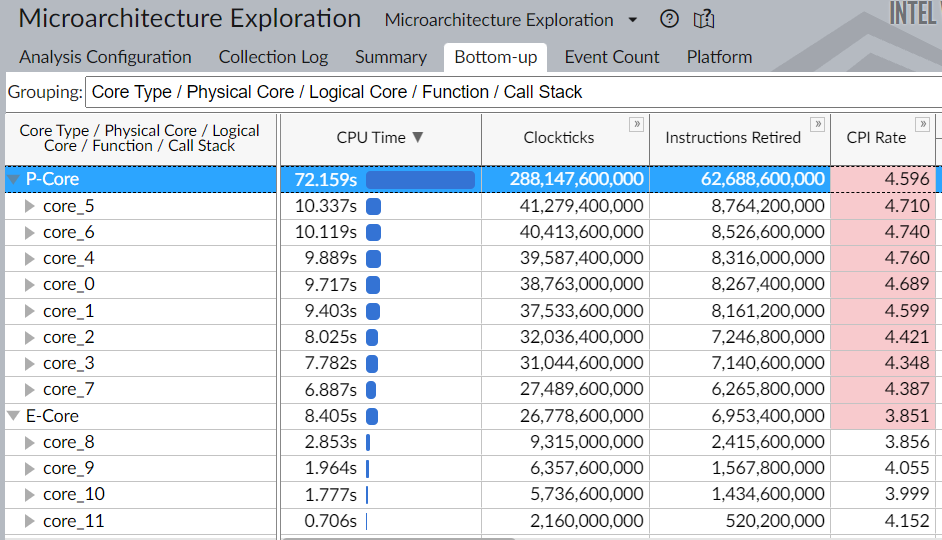The width and height of the screenshot is (942, 540).
Task: Expand the core_11 row
Action: tap(30, 521)
